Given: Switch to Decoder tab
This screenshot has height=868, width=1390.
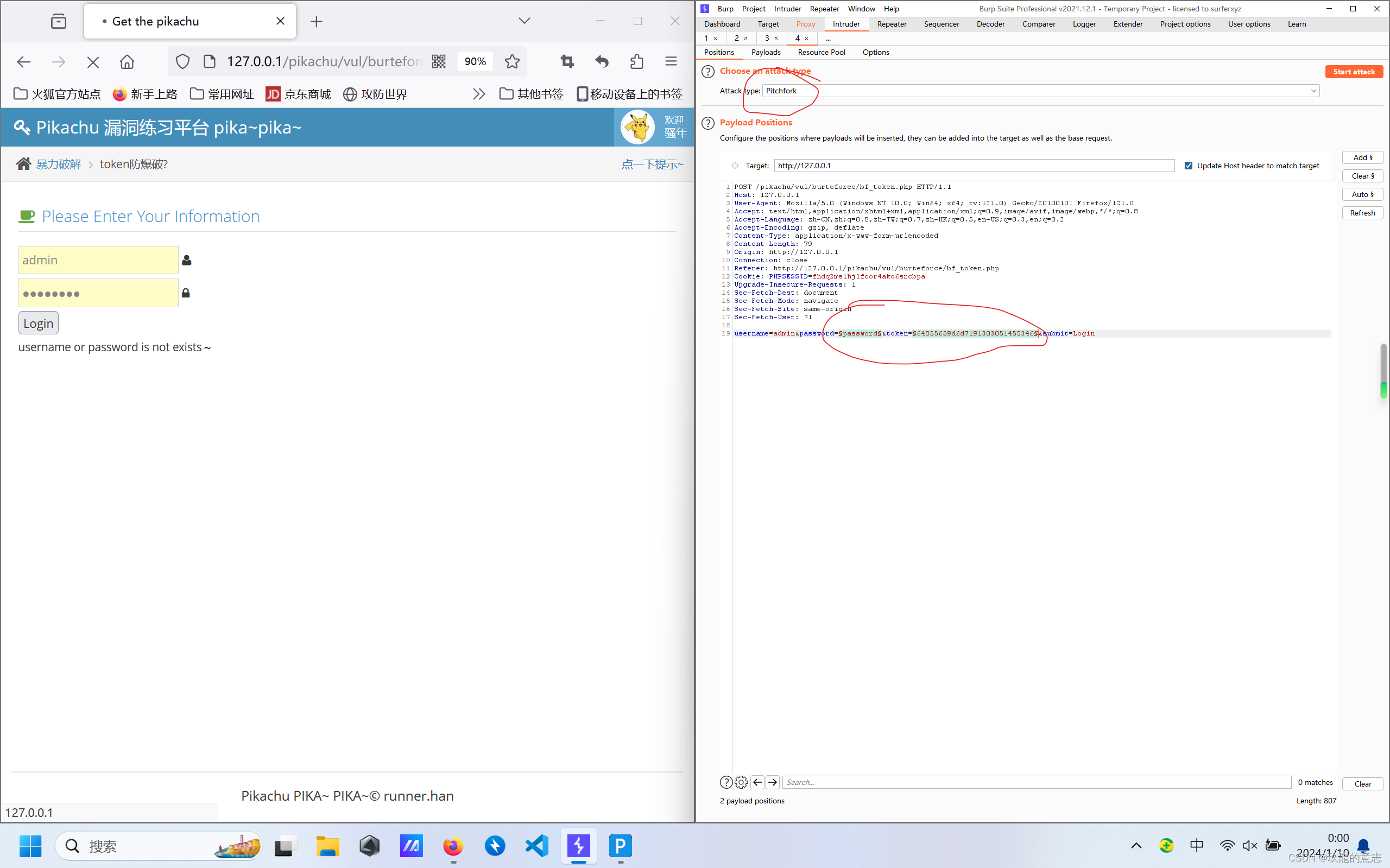Looking at the screenshot, I should coord(990,24).
